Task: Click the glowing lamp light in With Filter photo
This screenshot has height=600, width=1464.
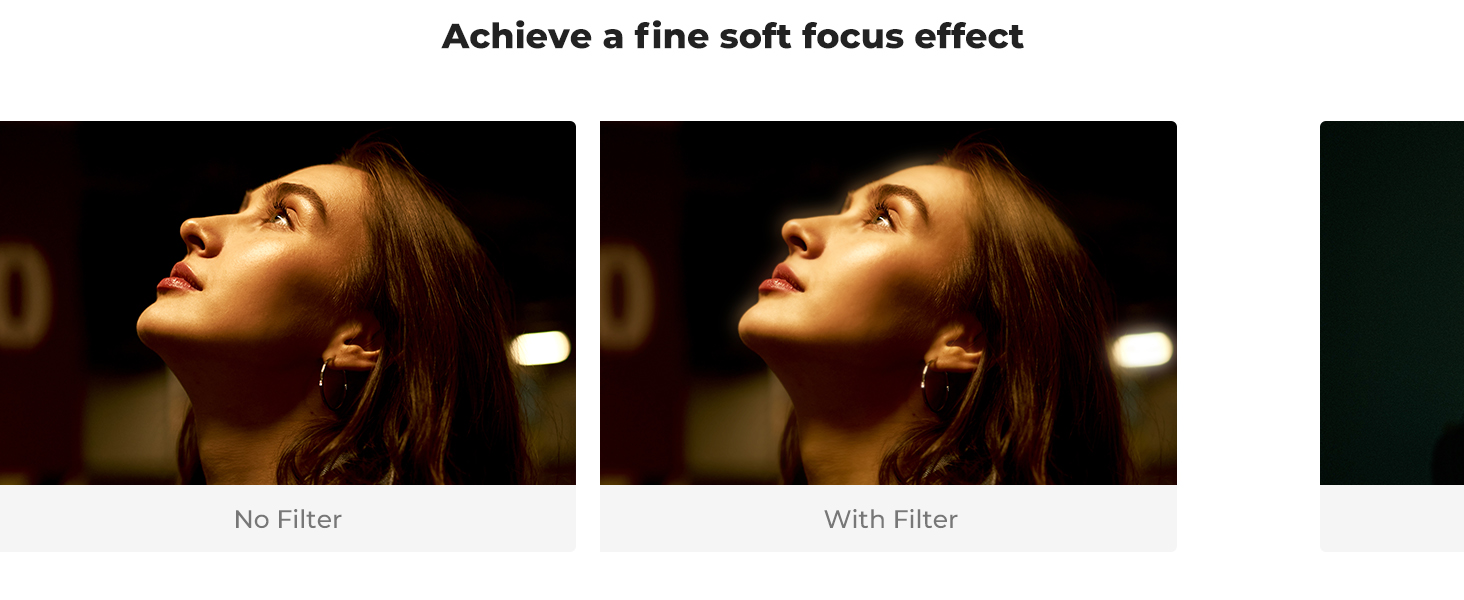Action: 1142,349
